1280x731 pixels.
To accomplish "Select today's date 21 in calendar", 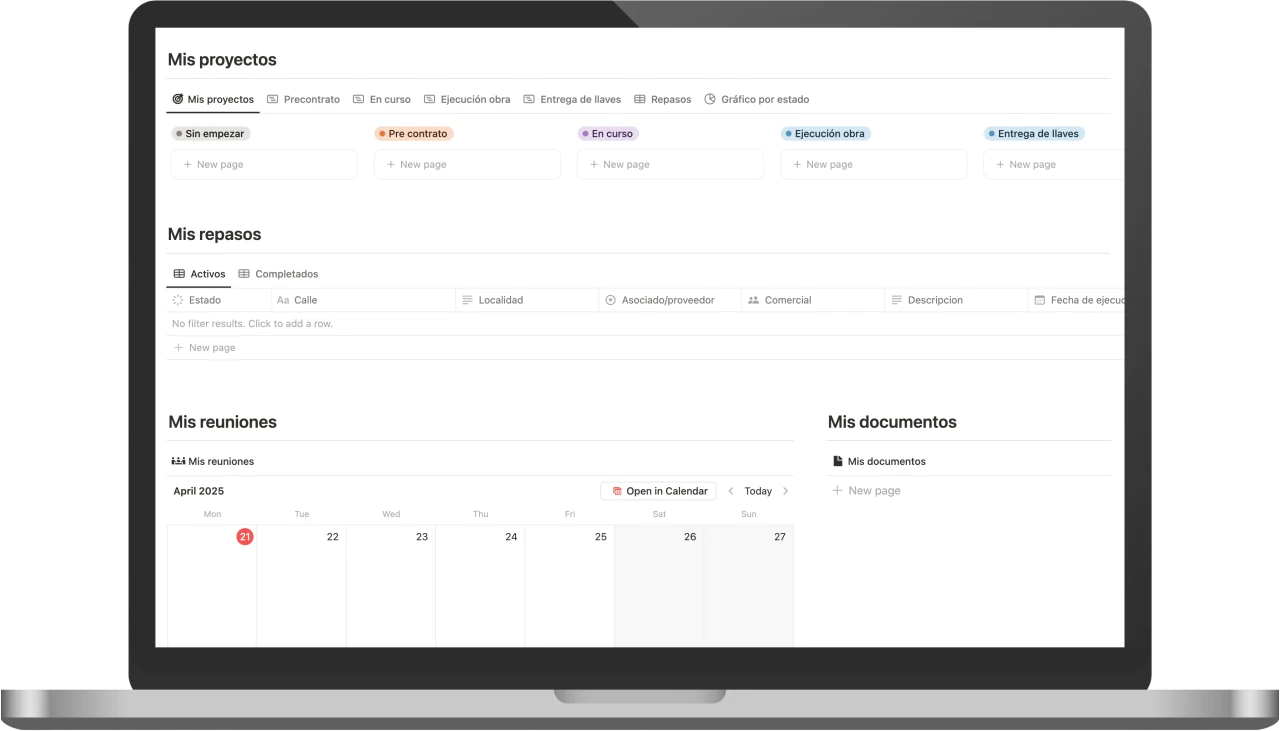I will (245, 537).
